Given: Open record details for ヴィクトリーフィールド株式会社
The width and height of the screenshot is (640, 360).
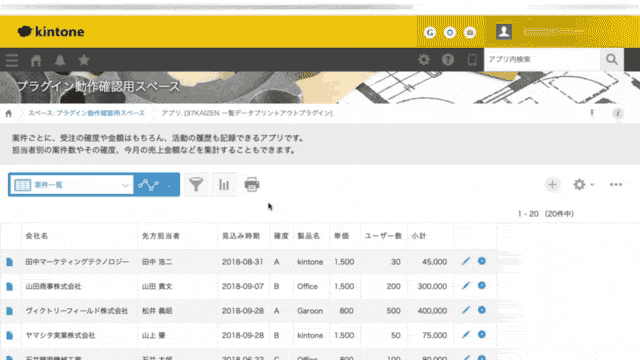Looking at the screenshot, I should [x=9, y=311].
